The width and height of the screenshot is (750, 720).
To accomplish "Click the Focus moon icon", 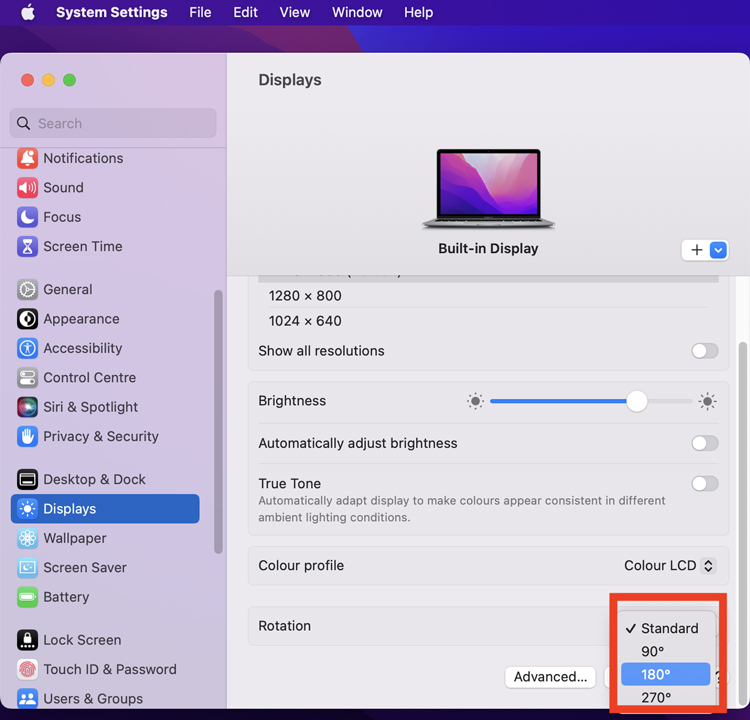I will [27, 217].
